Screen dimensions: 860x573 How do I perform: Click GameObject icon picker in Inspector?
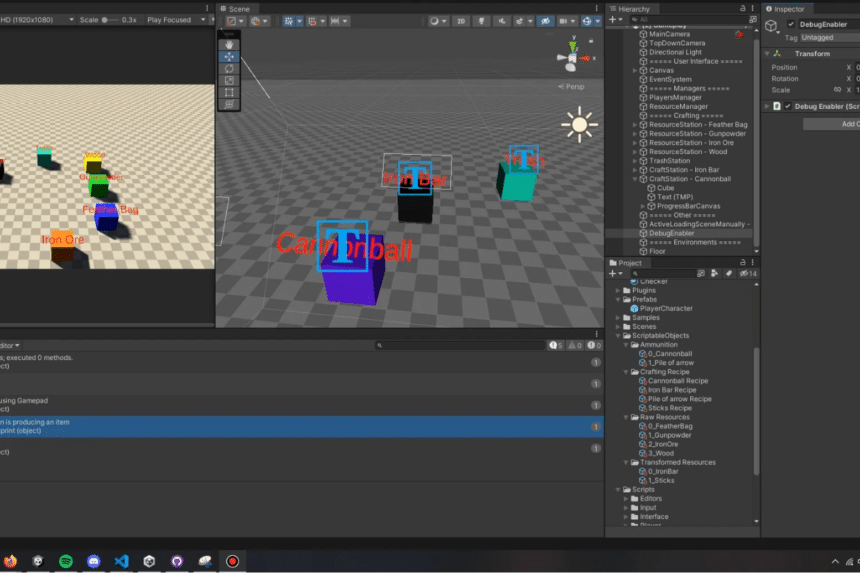click(x=773, y=27)
